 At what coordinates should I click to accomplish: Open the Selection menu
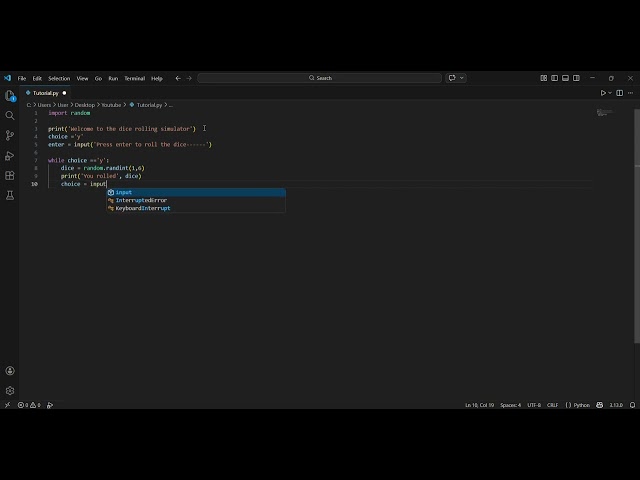(59, 78)
